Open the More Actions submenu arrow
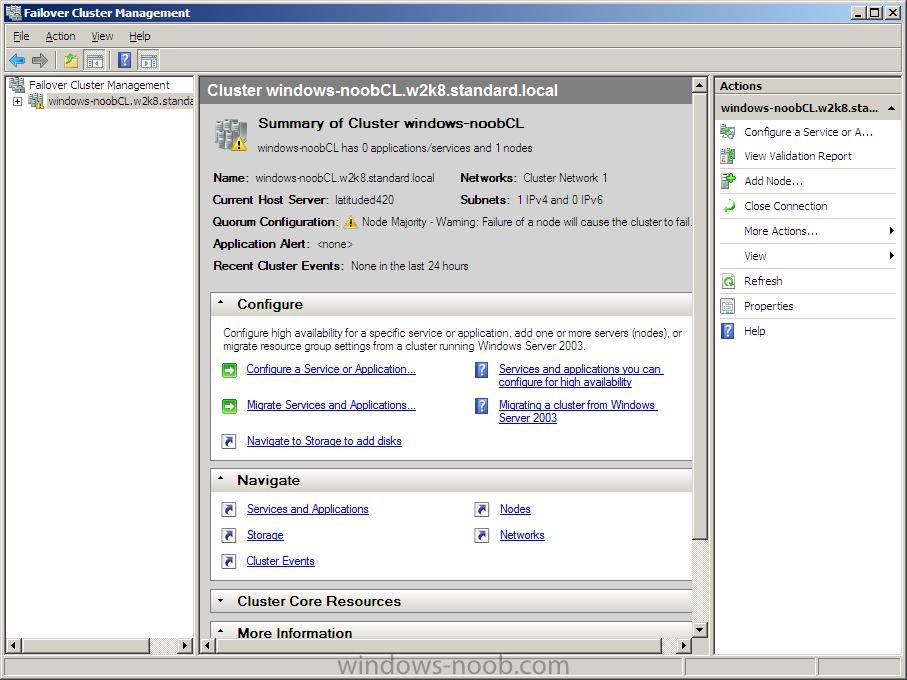Viewport: 907px width, 680px height. pos(891,231)
